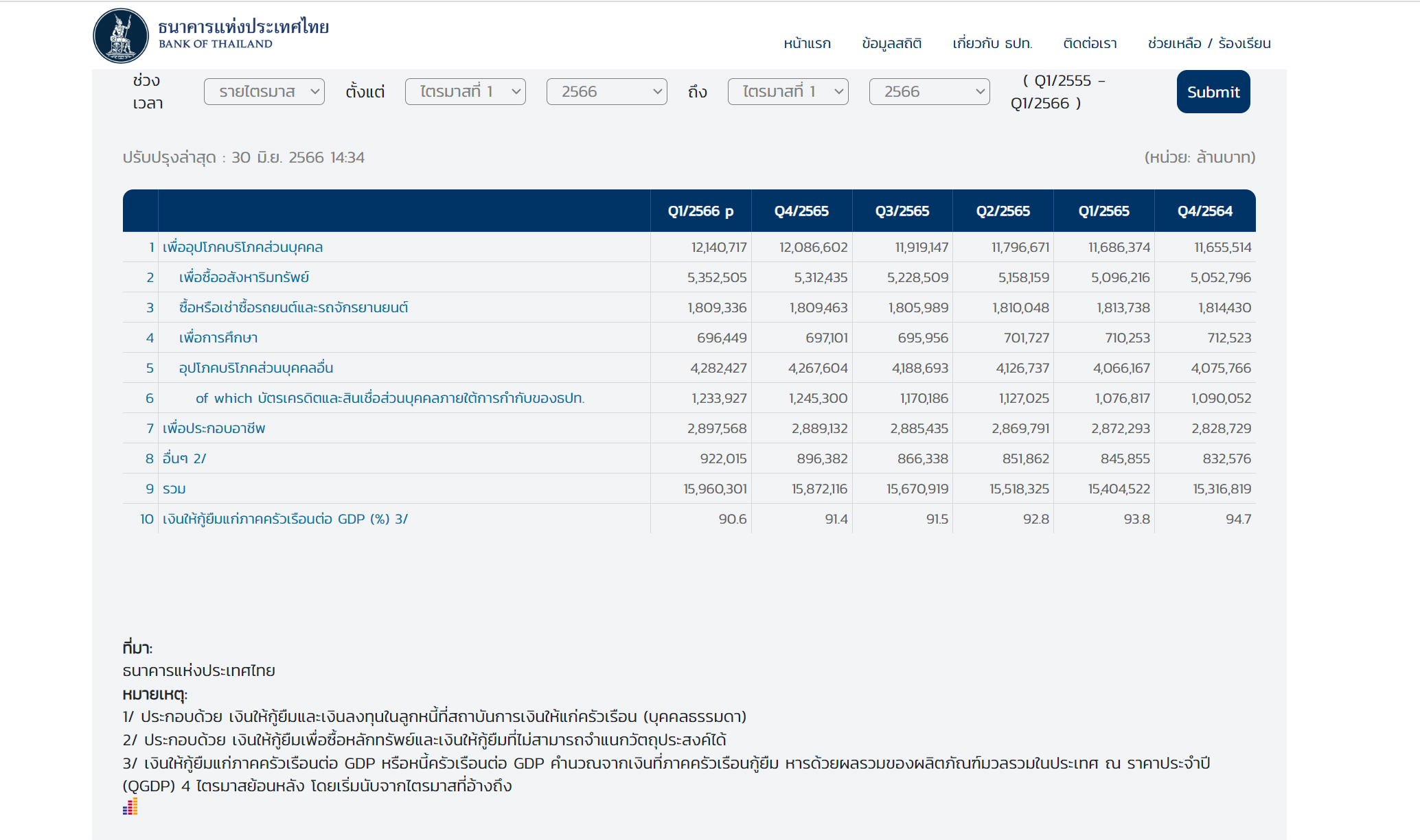Click the เพื่ออุปโภคบริโภคส่วนบุคคล row link
The width and height of the screenshot is (1420, 840).
click(x=242, y=247)
